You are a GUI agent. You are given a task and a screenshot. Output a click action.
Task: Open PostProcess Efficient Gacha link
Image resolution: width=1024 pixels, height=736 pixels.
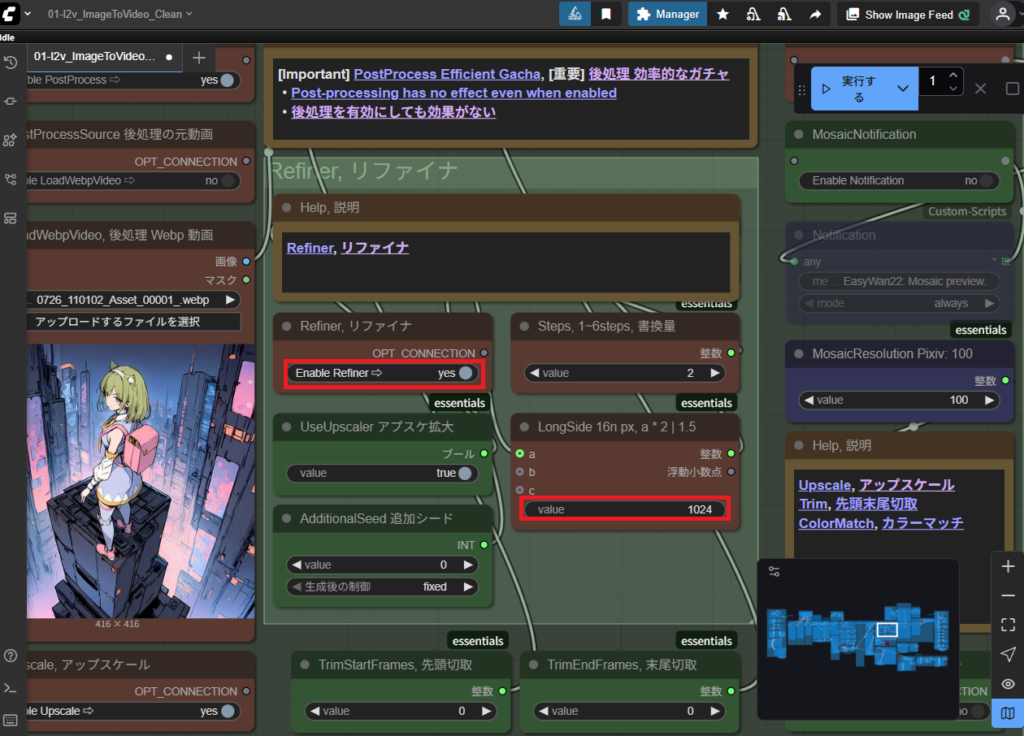coord(447,74)
